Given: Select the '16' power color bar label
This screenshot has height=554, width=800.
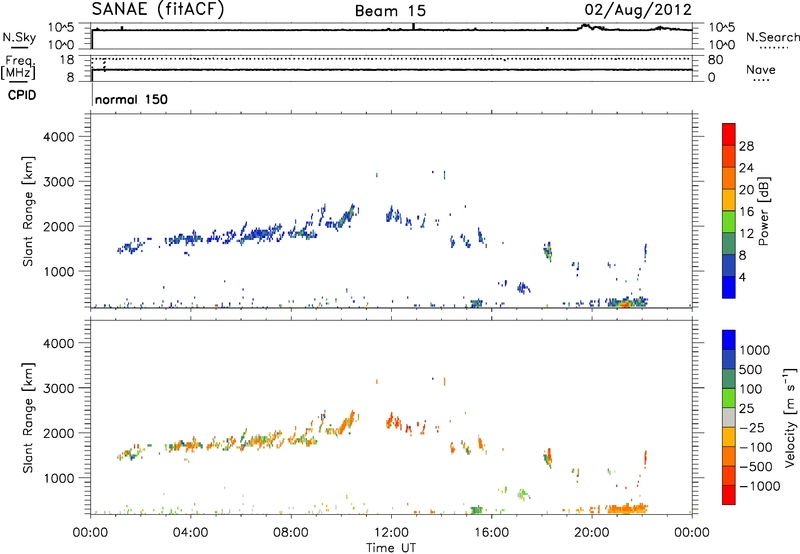Looking at the screenshot, I should [746, 212].
